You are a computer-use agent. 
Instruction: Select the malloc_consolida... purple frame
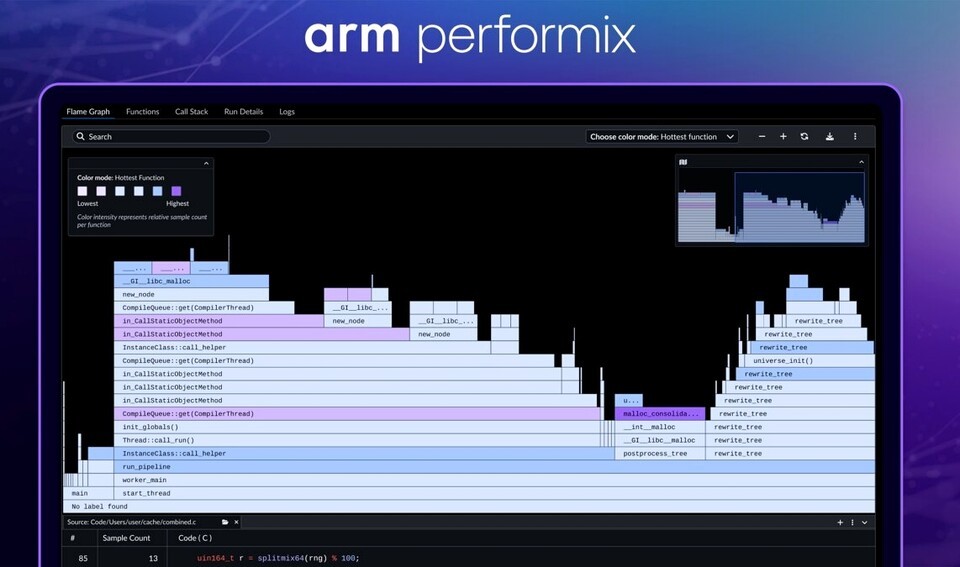coord(660,414)
